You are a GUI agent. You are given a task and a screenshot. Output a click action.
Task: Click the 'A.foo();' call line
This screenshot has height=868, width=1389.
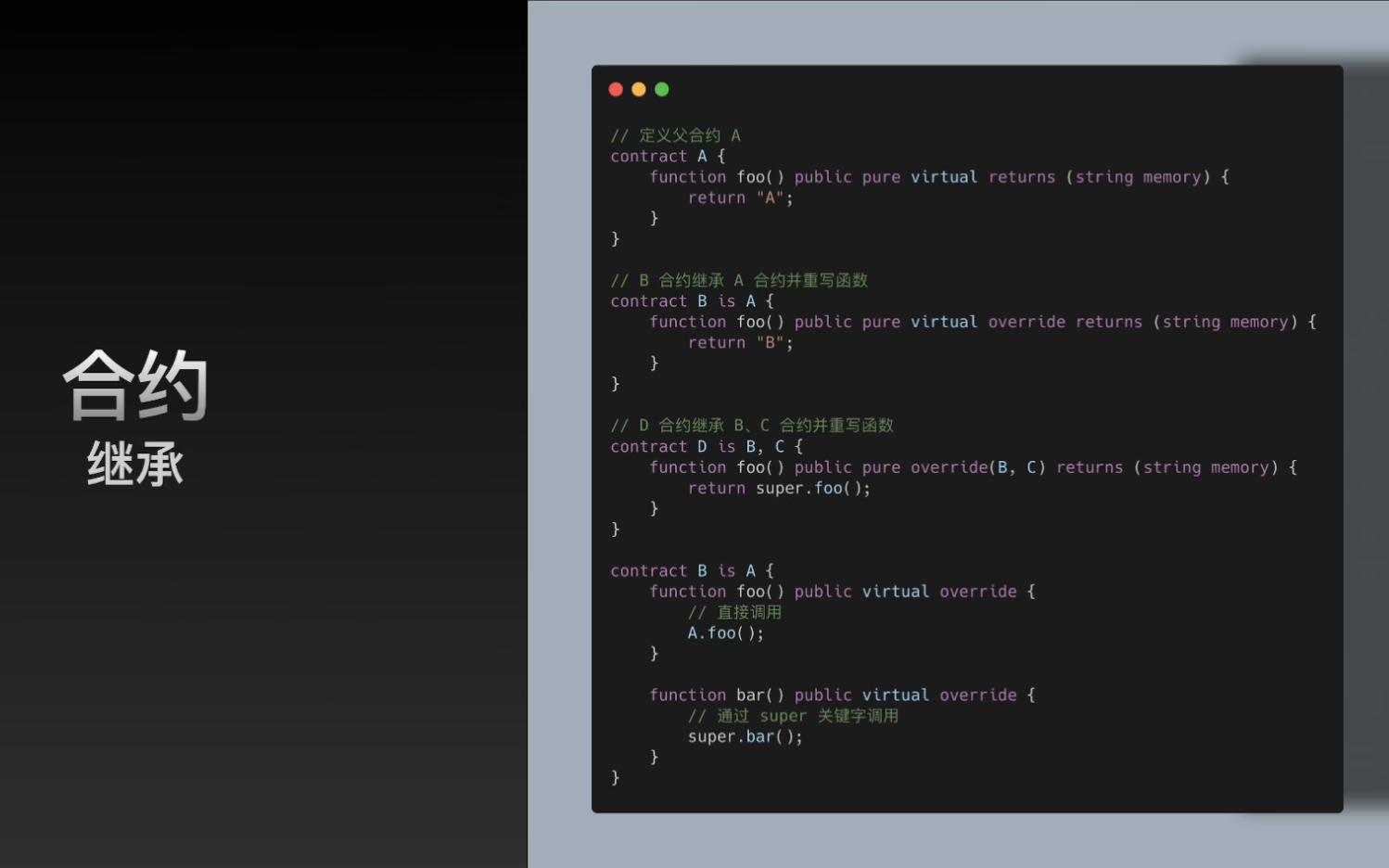(725, 633)
